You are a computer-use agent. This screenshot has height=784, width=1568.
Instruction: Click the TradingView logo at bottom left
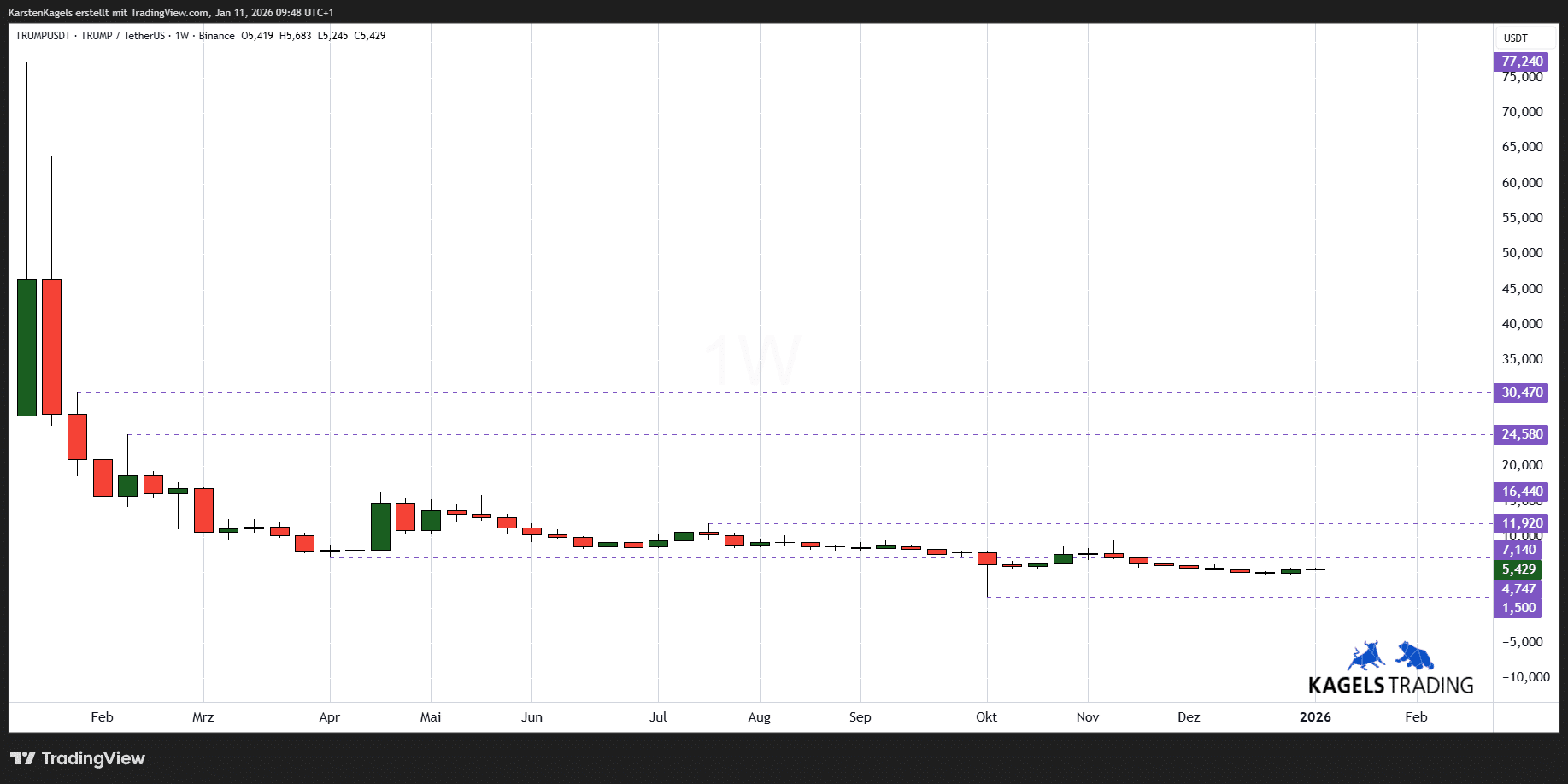click(78, 758)
